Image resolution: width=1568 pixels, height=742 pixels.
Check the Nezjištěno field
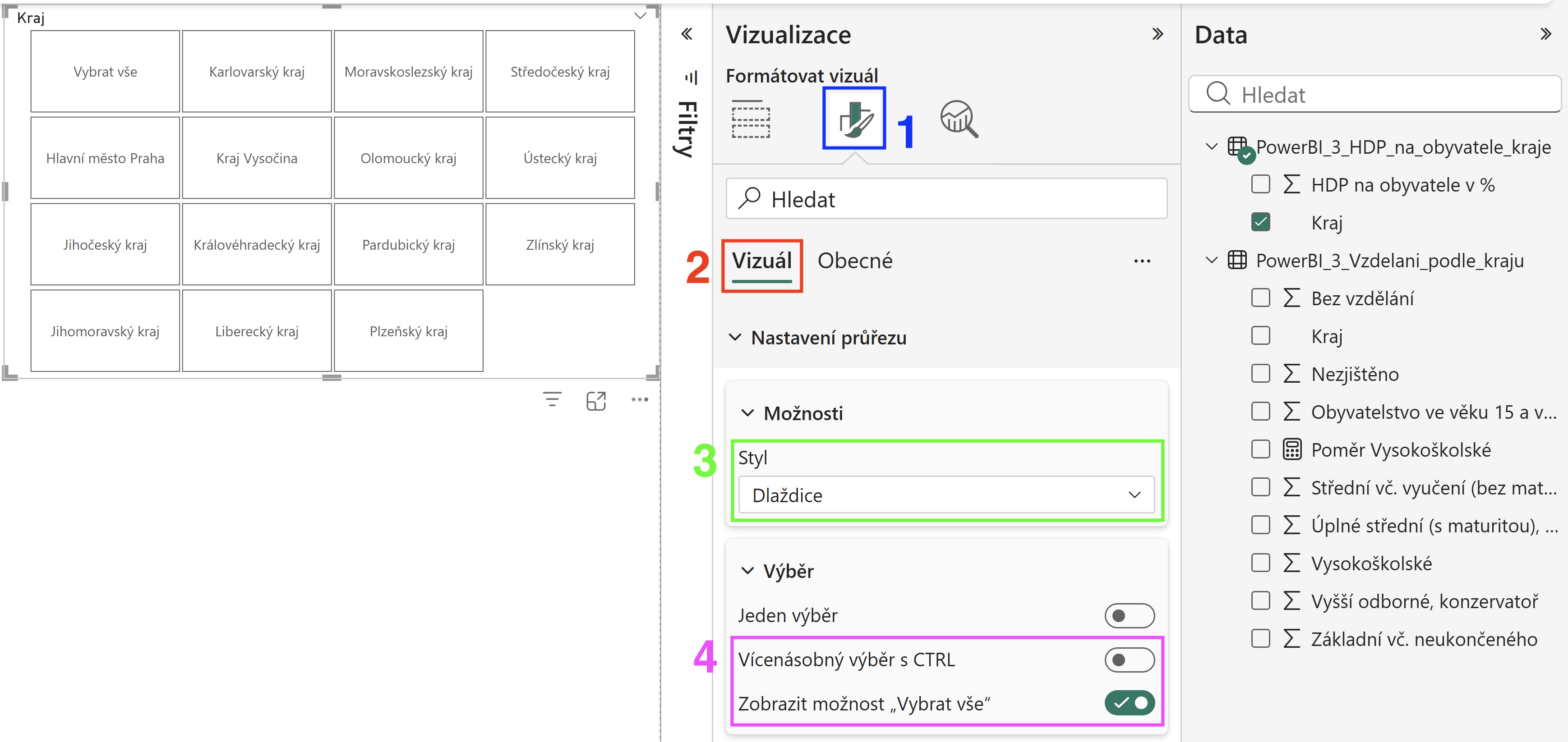click(1261, 373)
